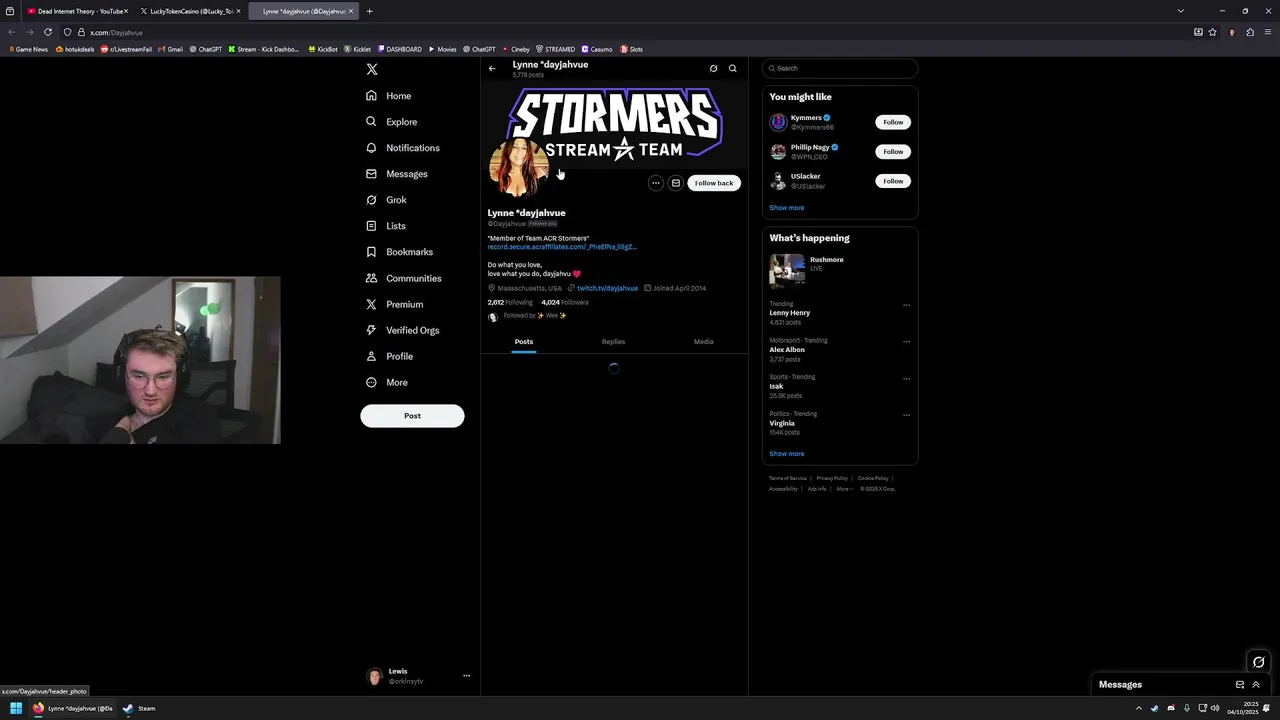Open the Windows Start menu
The height and width of the screenshot is (720, 1280).
[x=16, y=708]
